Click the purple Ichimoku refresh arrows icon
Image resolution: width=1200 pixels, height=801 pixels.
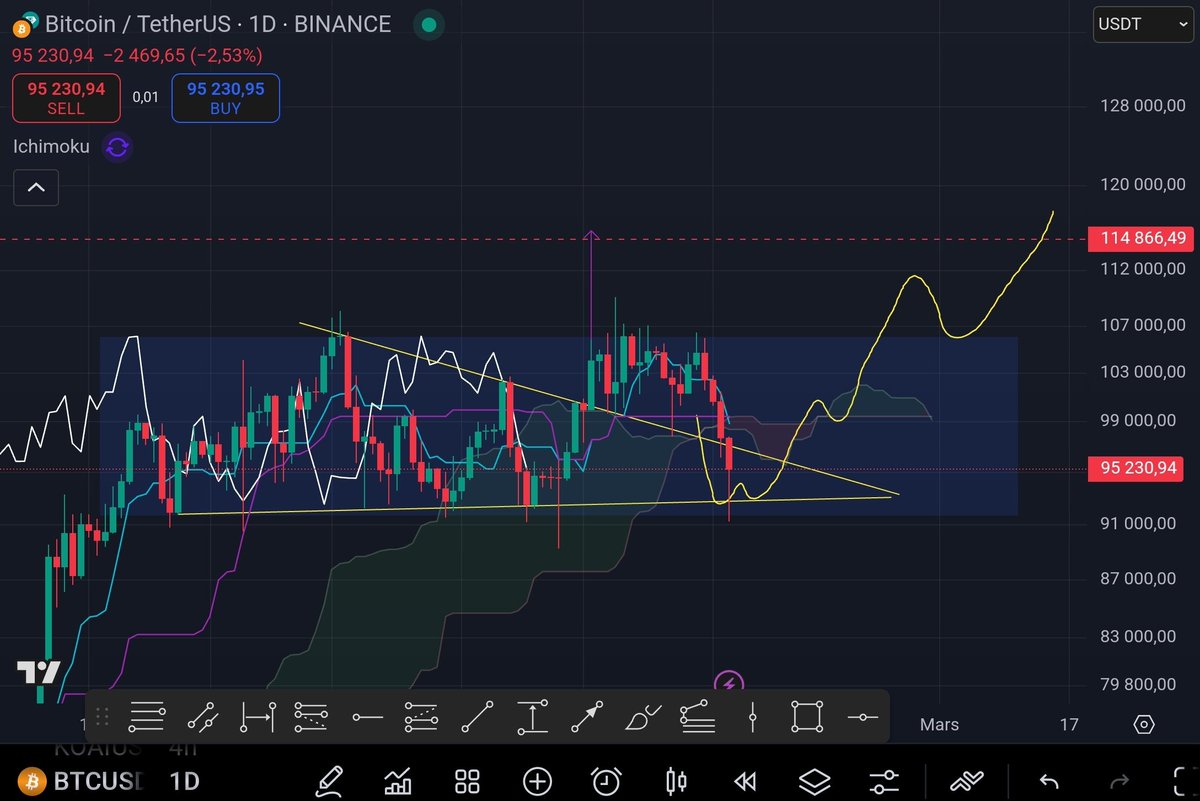tap(117, 148)
